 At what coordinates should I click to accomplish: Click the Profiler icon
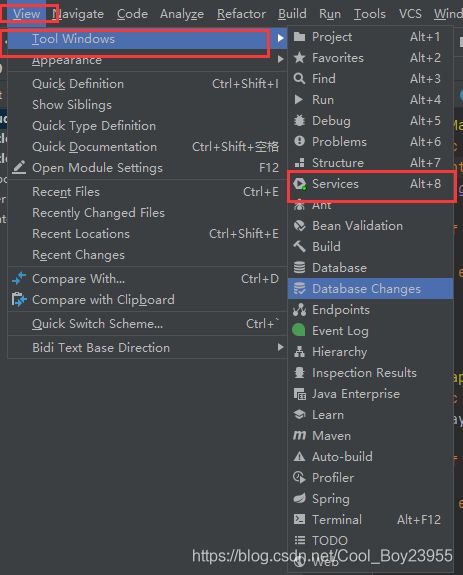click(300, 477)
